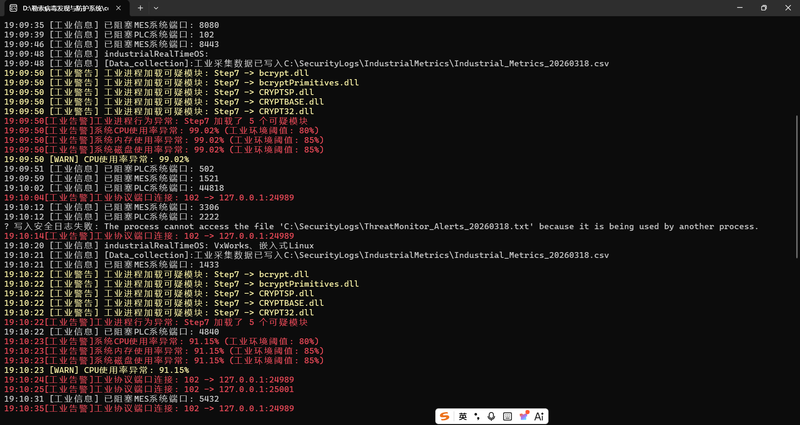800x425 pixels.
Task: Click the microphone voice input icon
Action: 491,416
